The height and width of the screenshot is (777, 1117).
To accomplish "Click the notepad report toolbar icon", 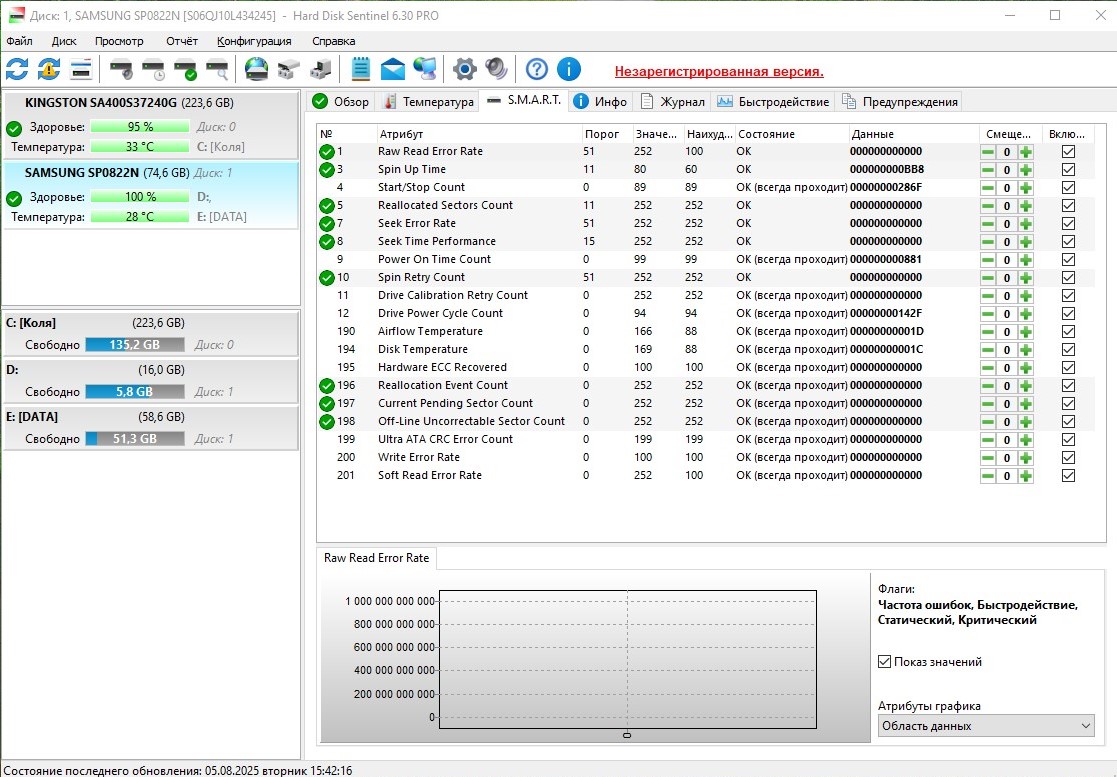I will pos(361,69).
